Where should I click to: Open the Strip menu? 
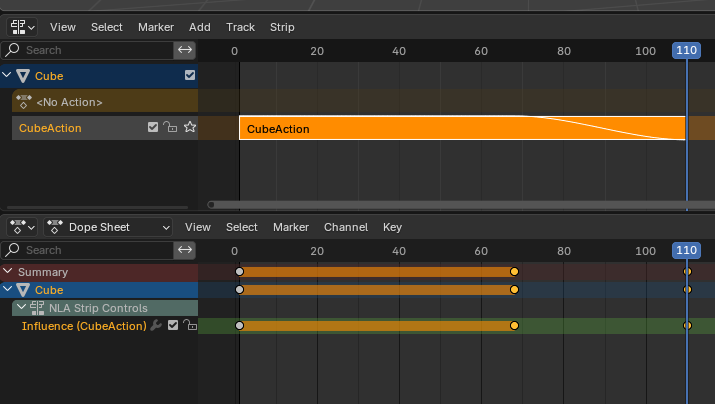coord(282,27)
